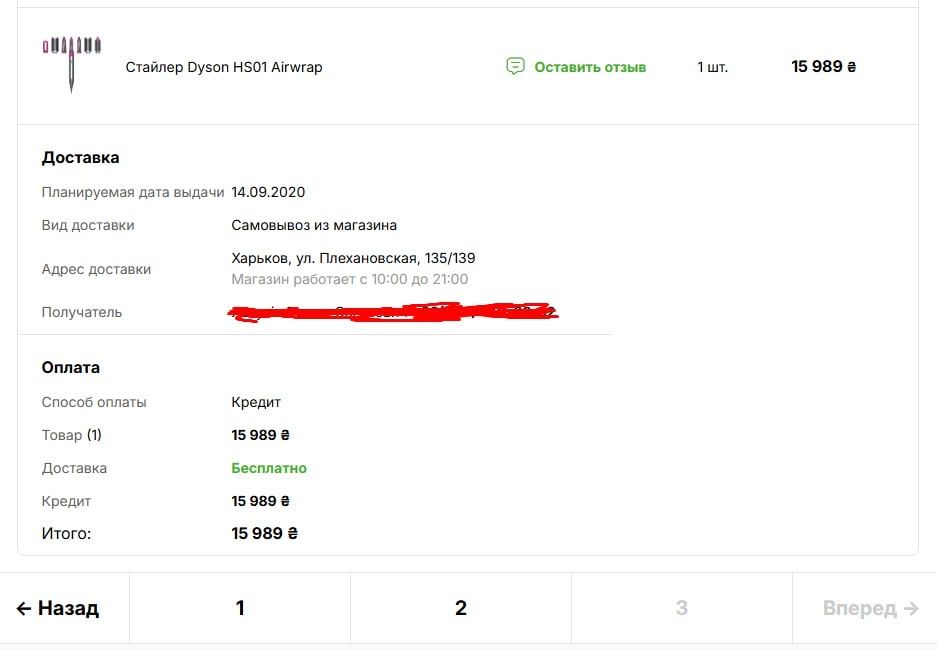Click the green Бесплатно delivery cost
Viewport: 937px width, 650px height.
coord(269,468)
